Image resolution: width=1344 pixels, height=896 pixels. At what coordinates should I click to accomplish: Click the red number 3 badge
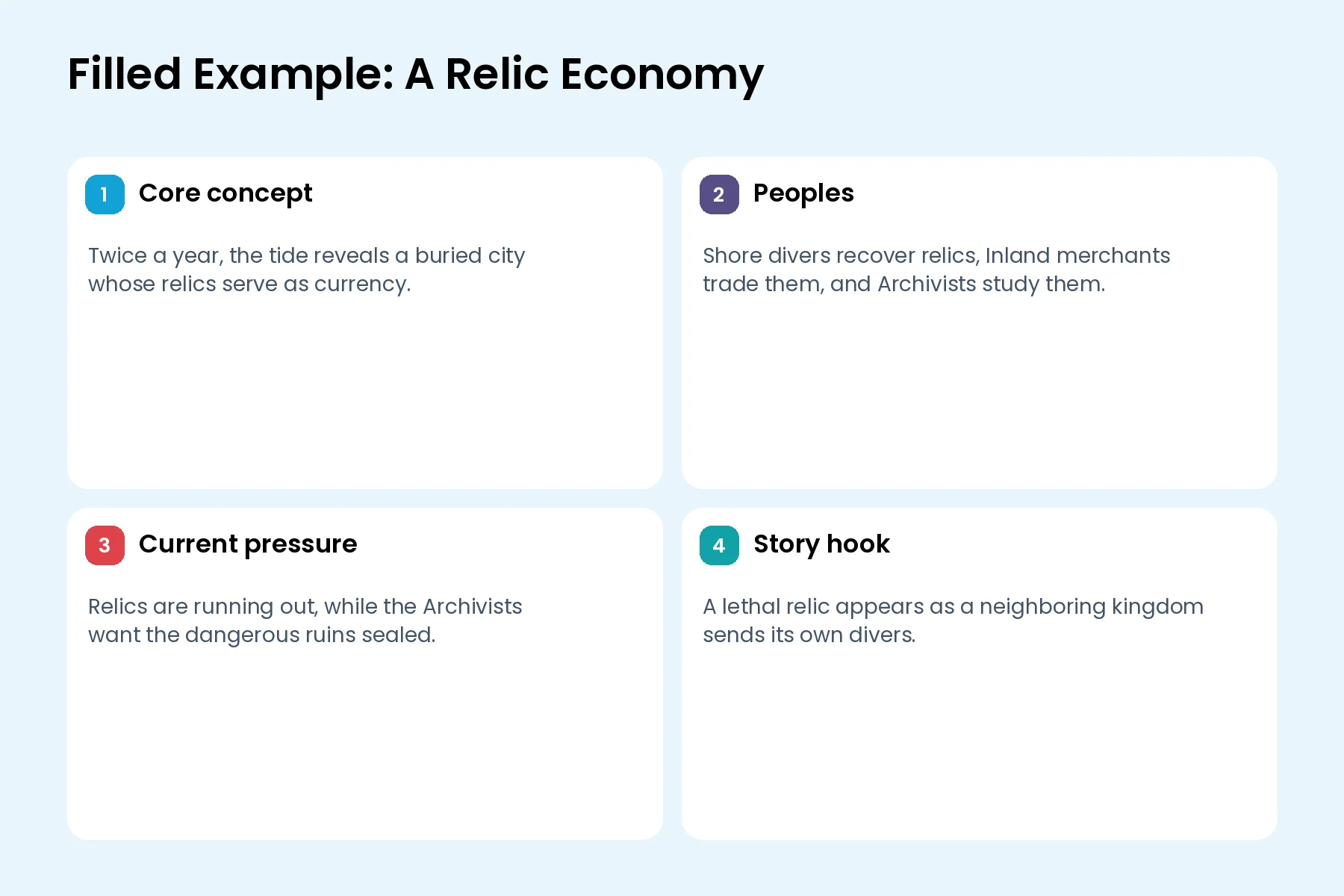point(105,545)
